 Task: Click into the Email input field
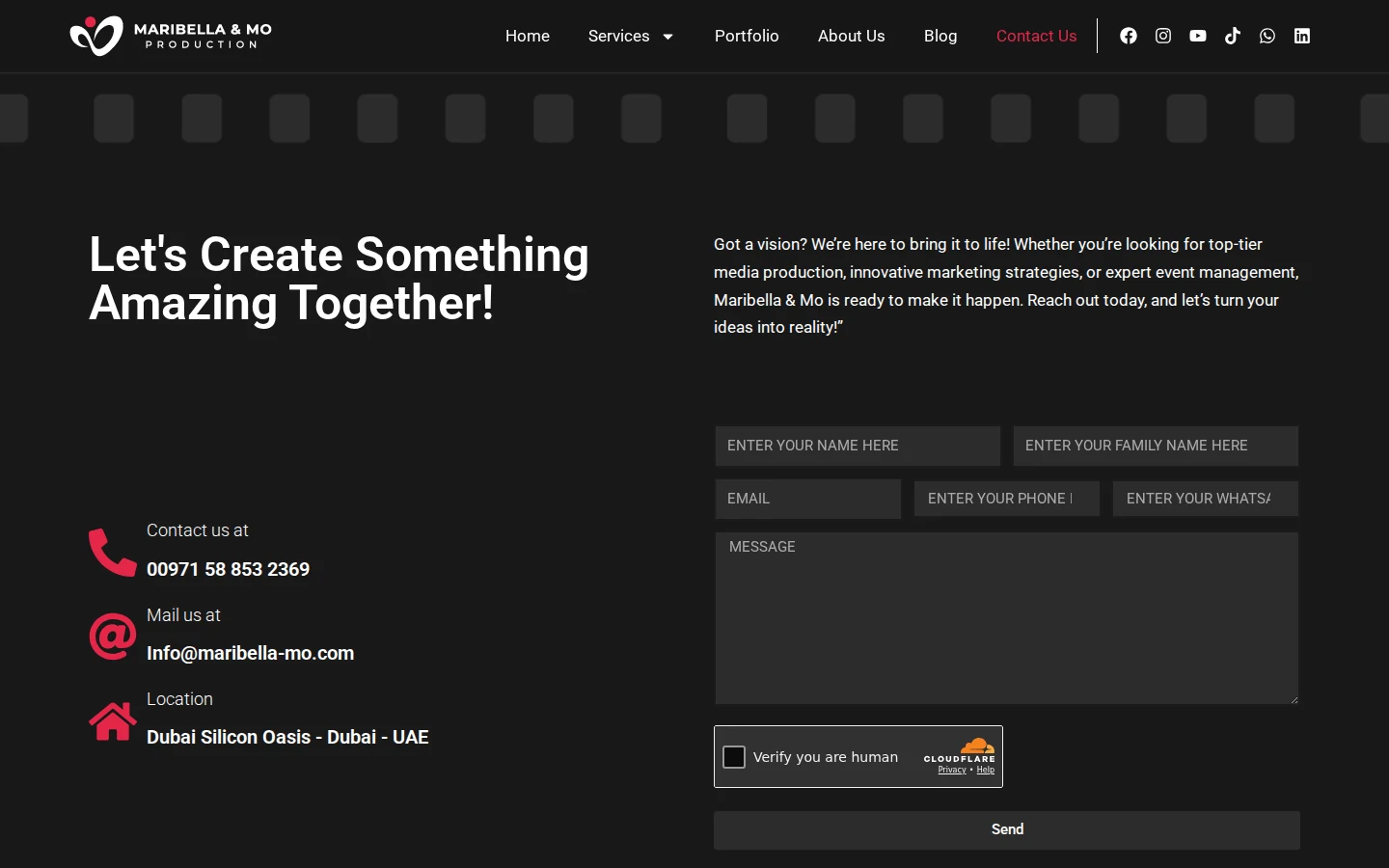pyautogui.click(x=808, y=499)
